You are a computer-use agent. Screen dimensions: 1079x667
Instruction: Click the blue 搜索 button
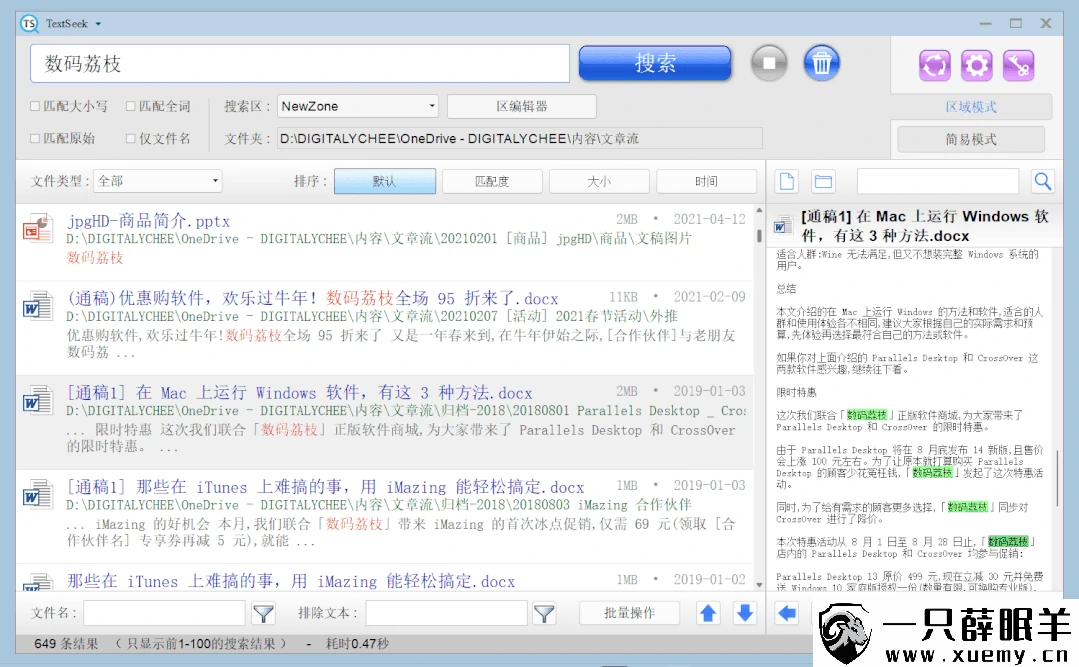(655, 63)
